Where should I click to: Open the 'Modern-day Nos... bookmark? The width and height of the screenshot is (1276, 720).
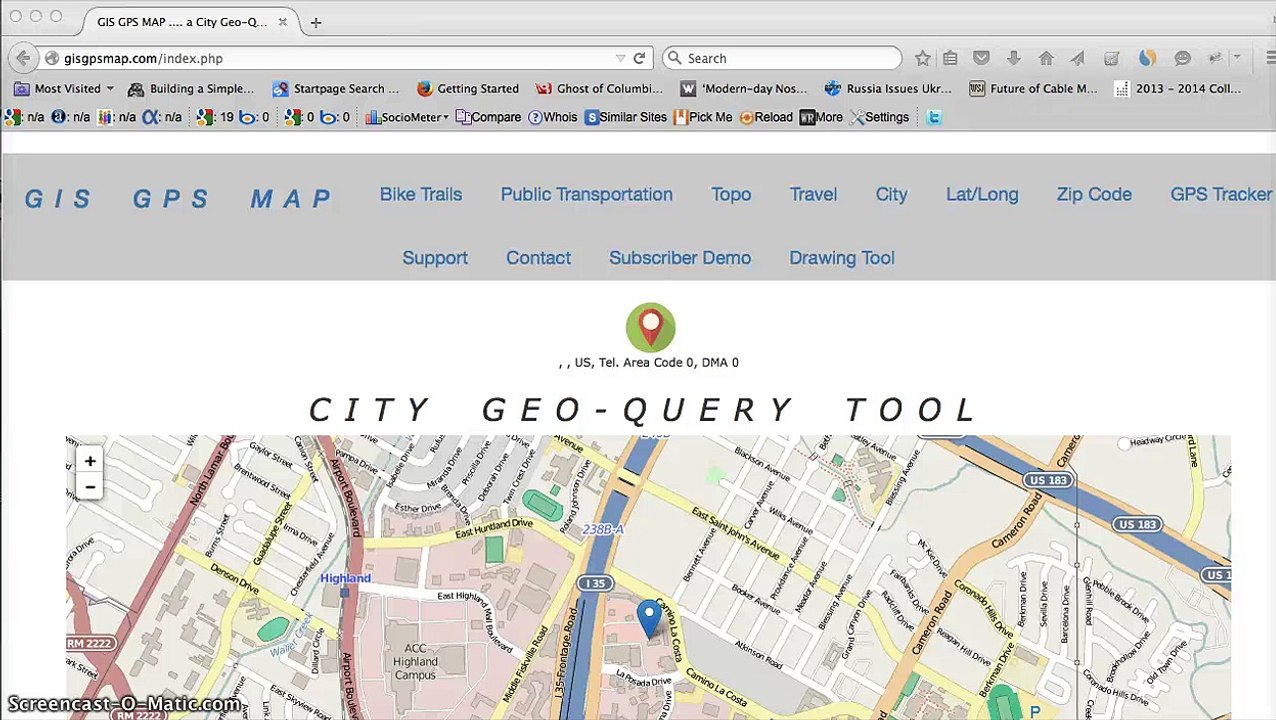[743, 88]
